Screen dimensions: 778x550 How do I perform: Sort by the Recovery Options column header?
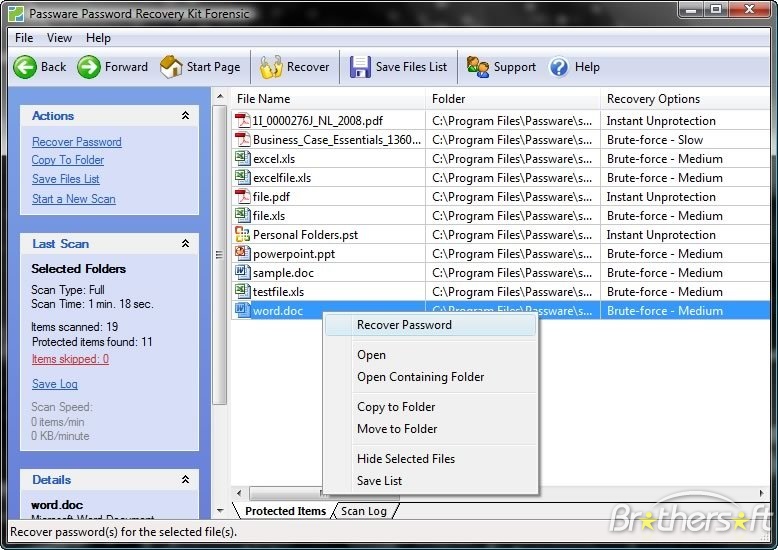pos(685,99)
